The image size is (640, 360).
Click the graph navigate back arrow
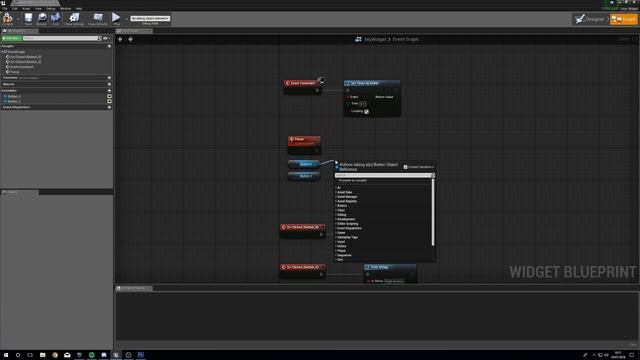point(120,39)
